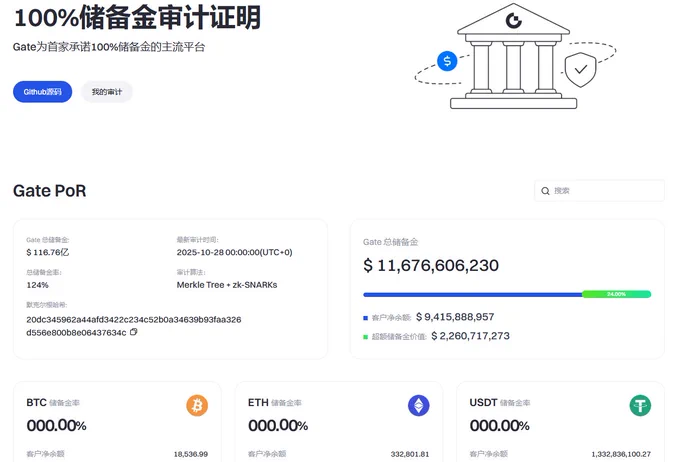Select the 124% total reserve ratio
This screenshot has width=680, height=462.
37,285
